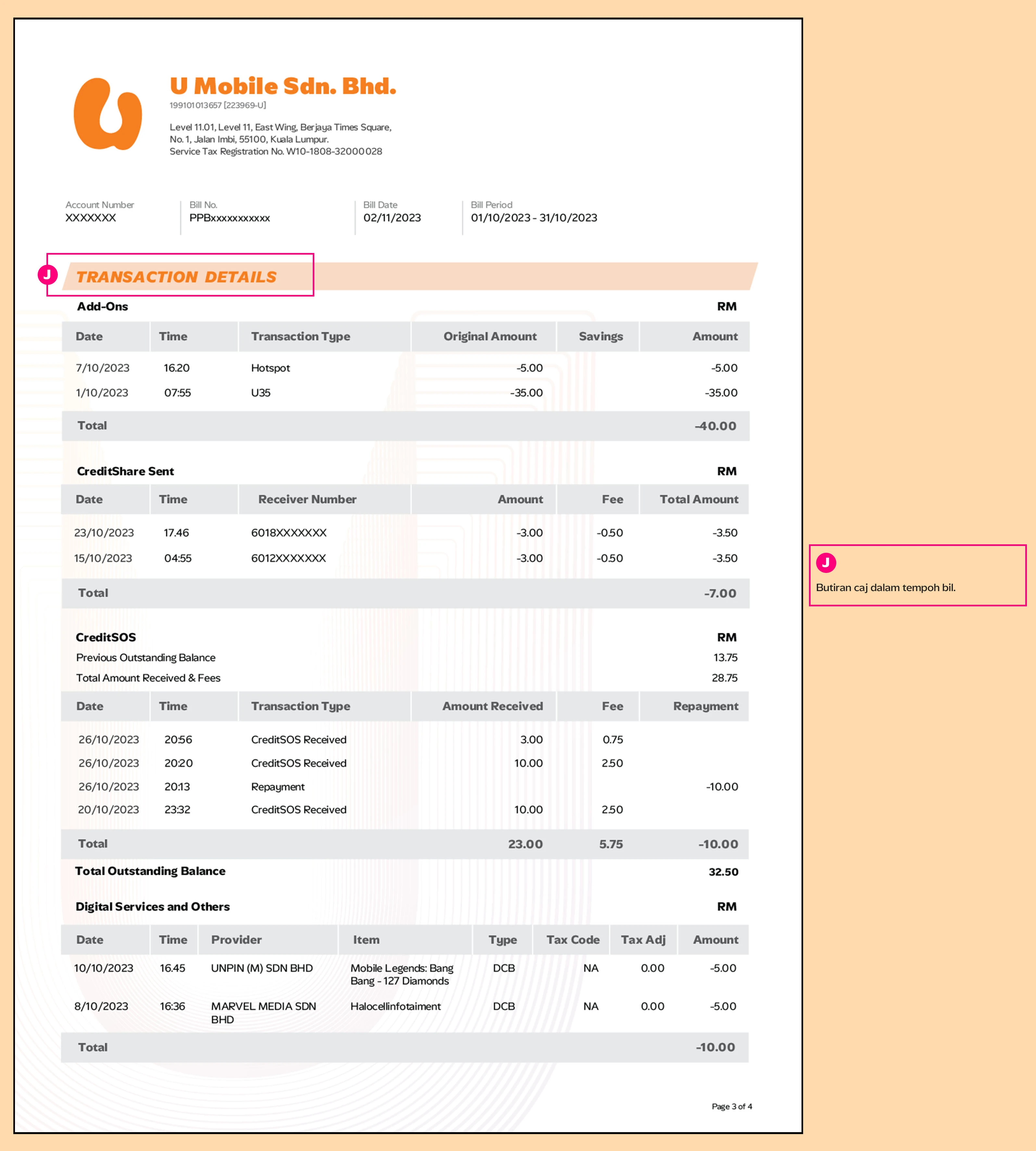Click the Total Outstanding Balance 32.50
This screenshot has width=1036, height=1151.
(723, 871)
